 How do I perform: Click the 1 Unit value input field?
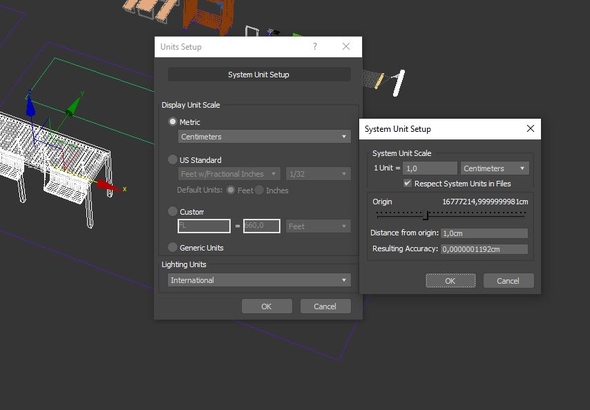click(430, 169)
